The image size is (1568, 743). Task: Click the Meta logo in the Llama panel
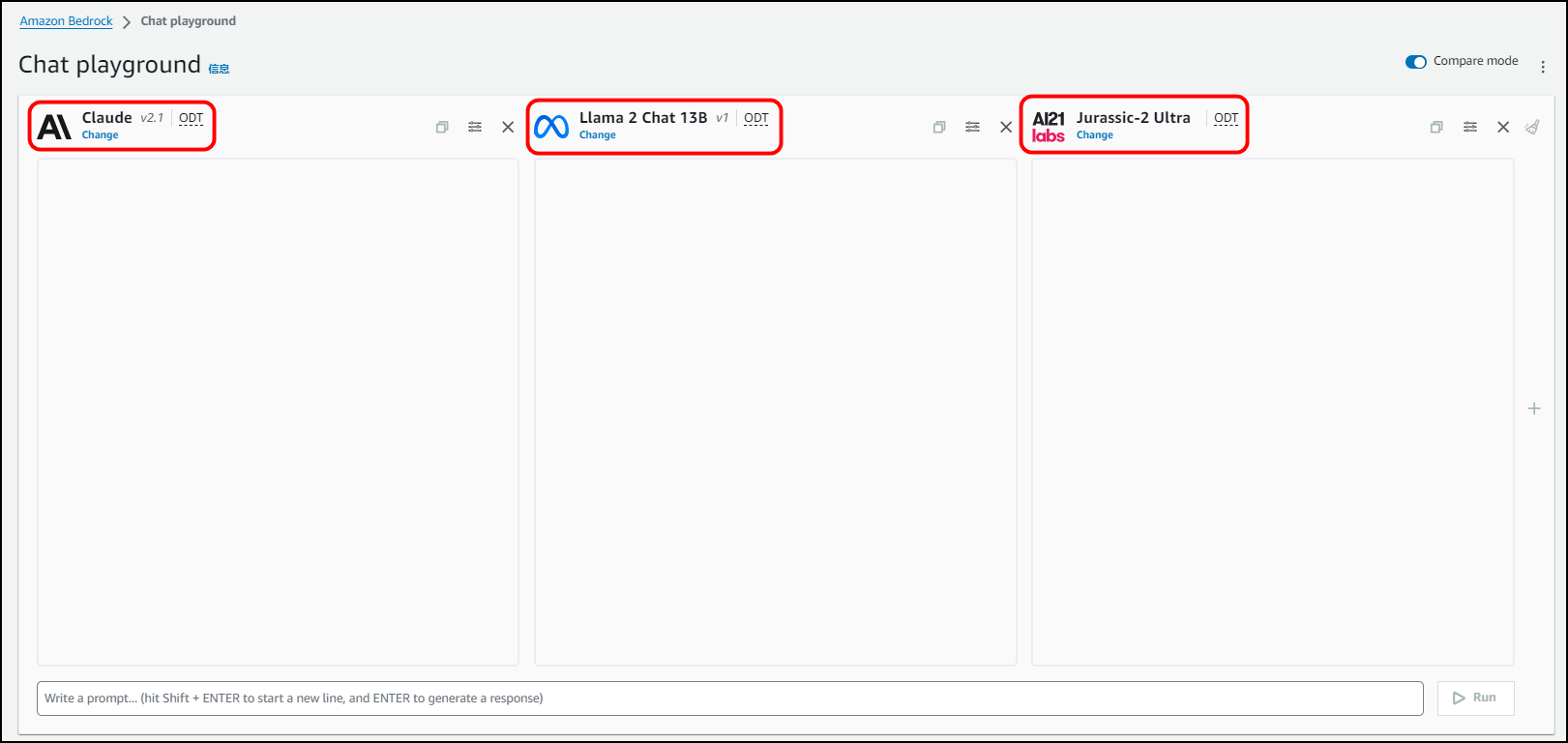551,127
